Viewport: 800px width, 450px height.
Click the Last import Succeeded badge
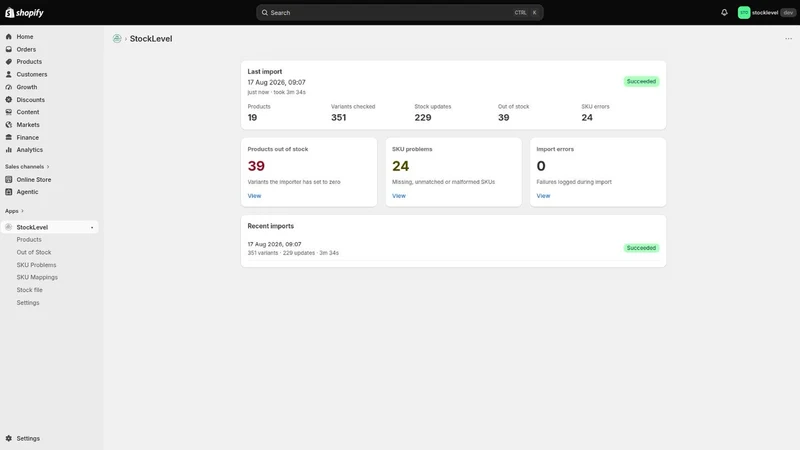point(641,82)
